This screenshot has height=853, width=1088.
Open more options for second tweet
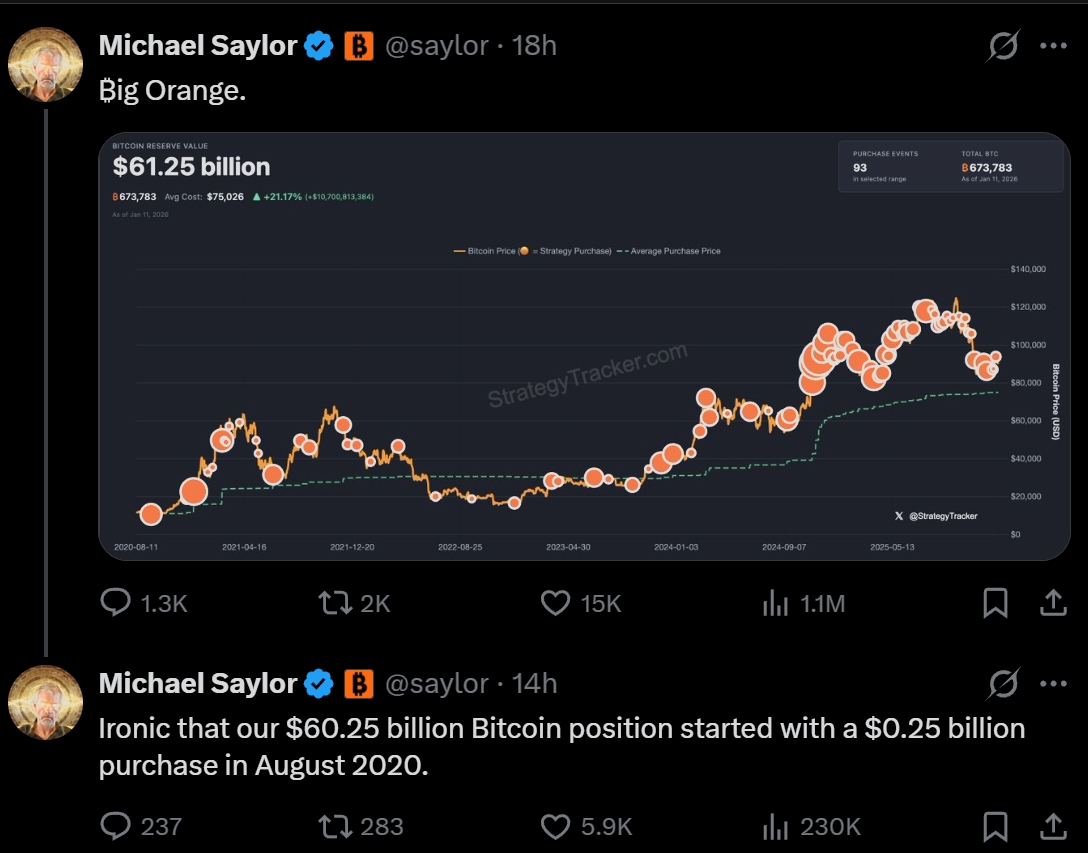1053,684
